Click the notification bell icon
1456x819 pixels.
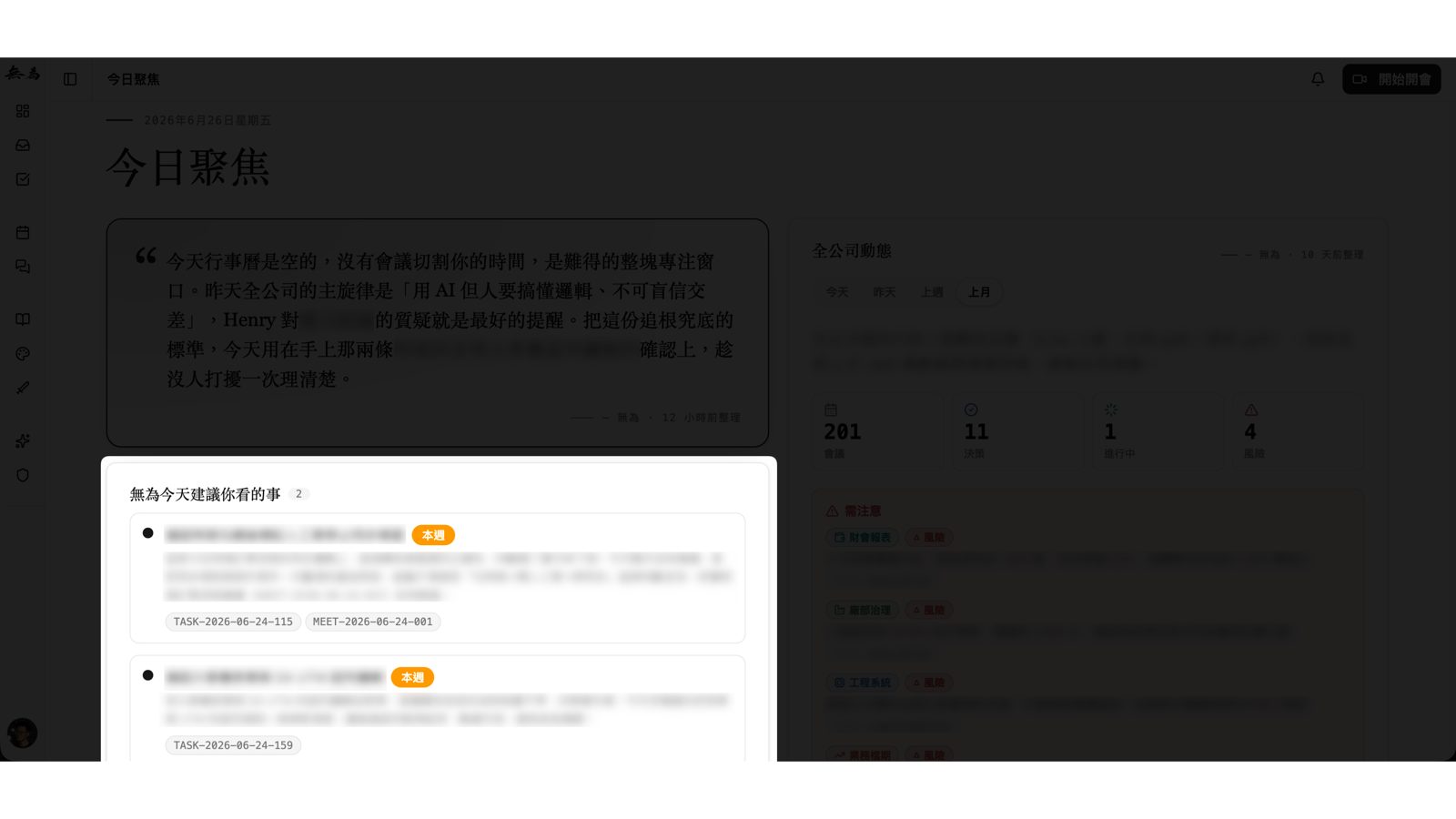click(x=1318, y=79)
